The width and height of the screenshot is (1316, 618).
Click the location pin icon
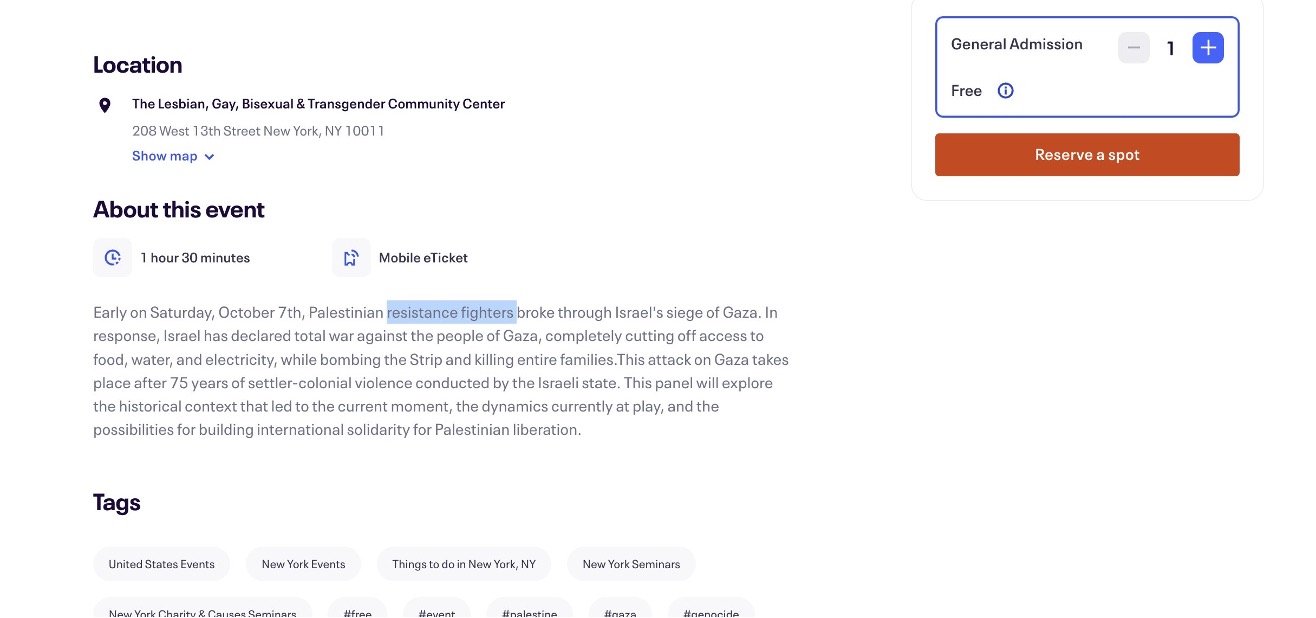pyautogui.click(x=104, y=105)
